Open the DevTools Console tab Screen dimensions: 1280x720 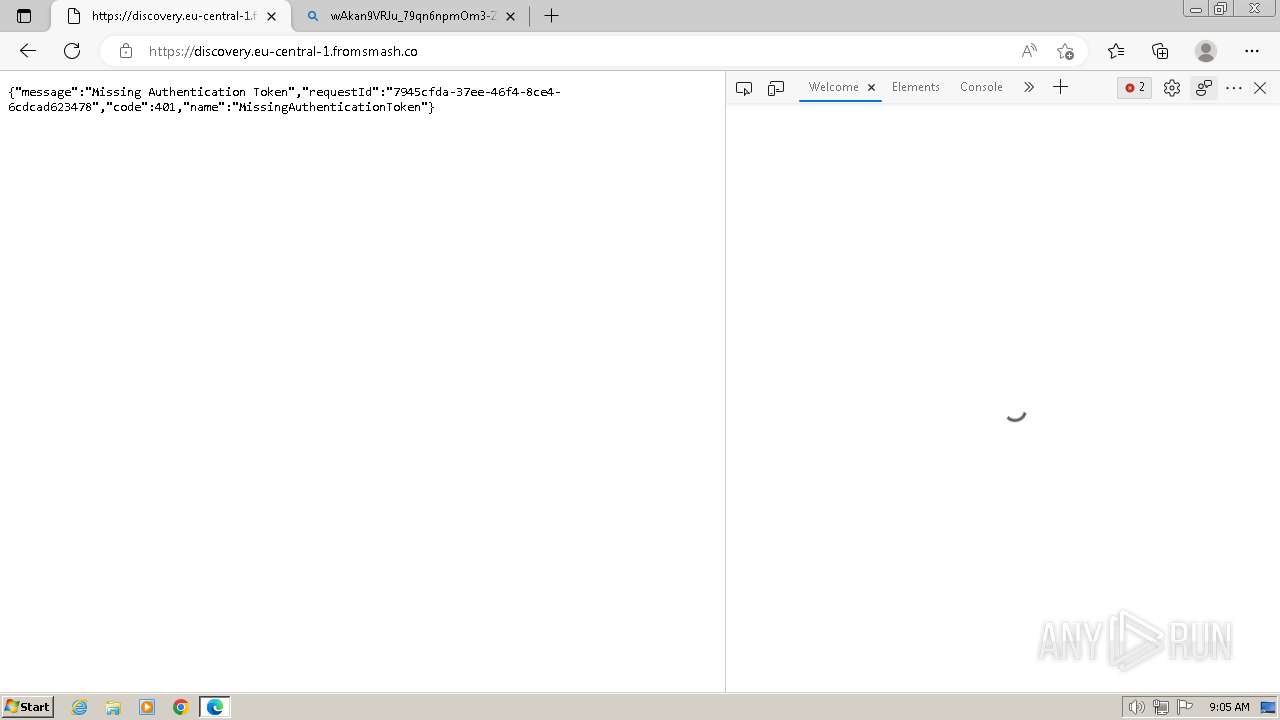coord(981,87)
